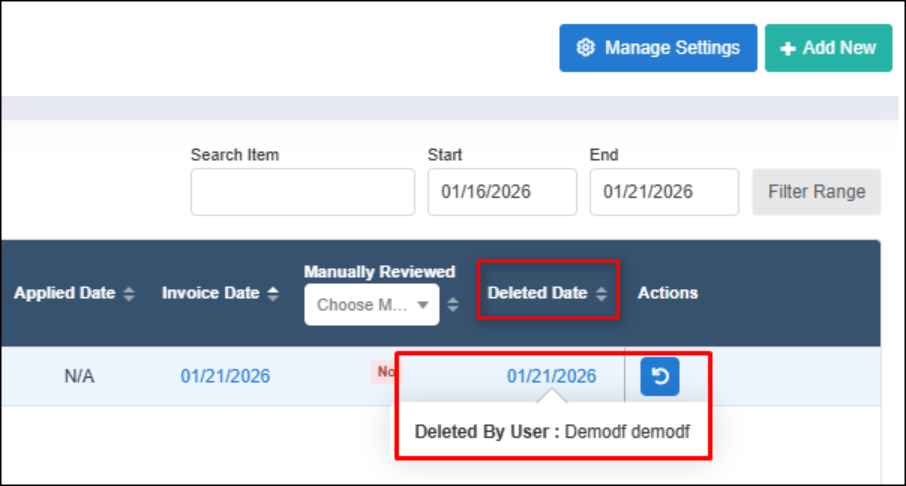The image size is (906, 486).
Task: Select the End date field
Action: pos(664,192)
